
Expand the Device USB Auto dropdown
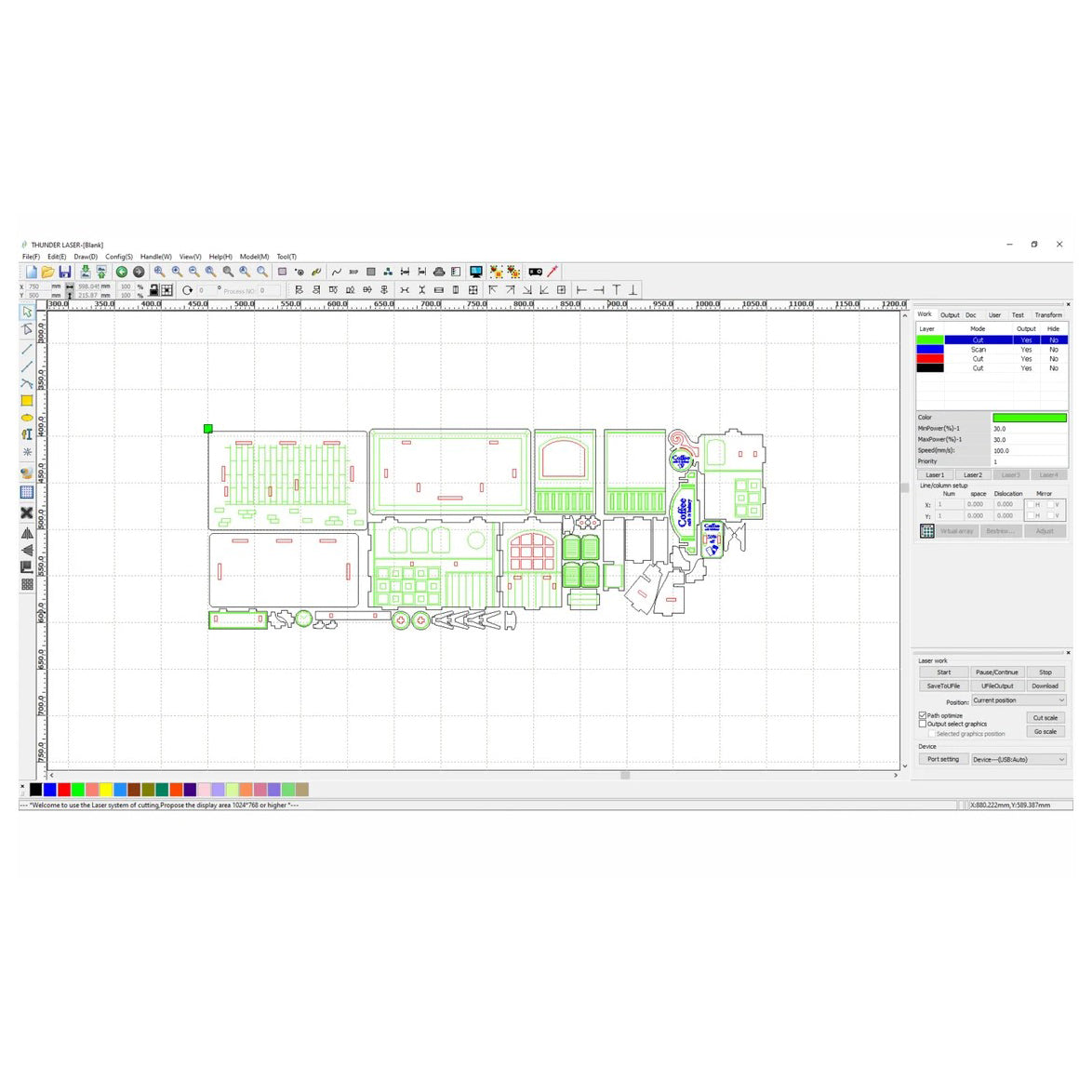[1019, 759]
